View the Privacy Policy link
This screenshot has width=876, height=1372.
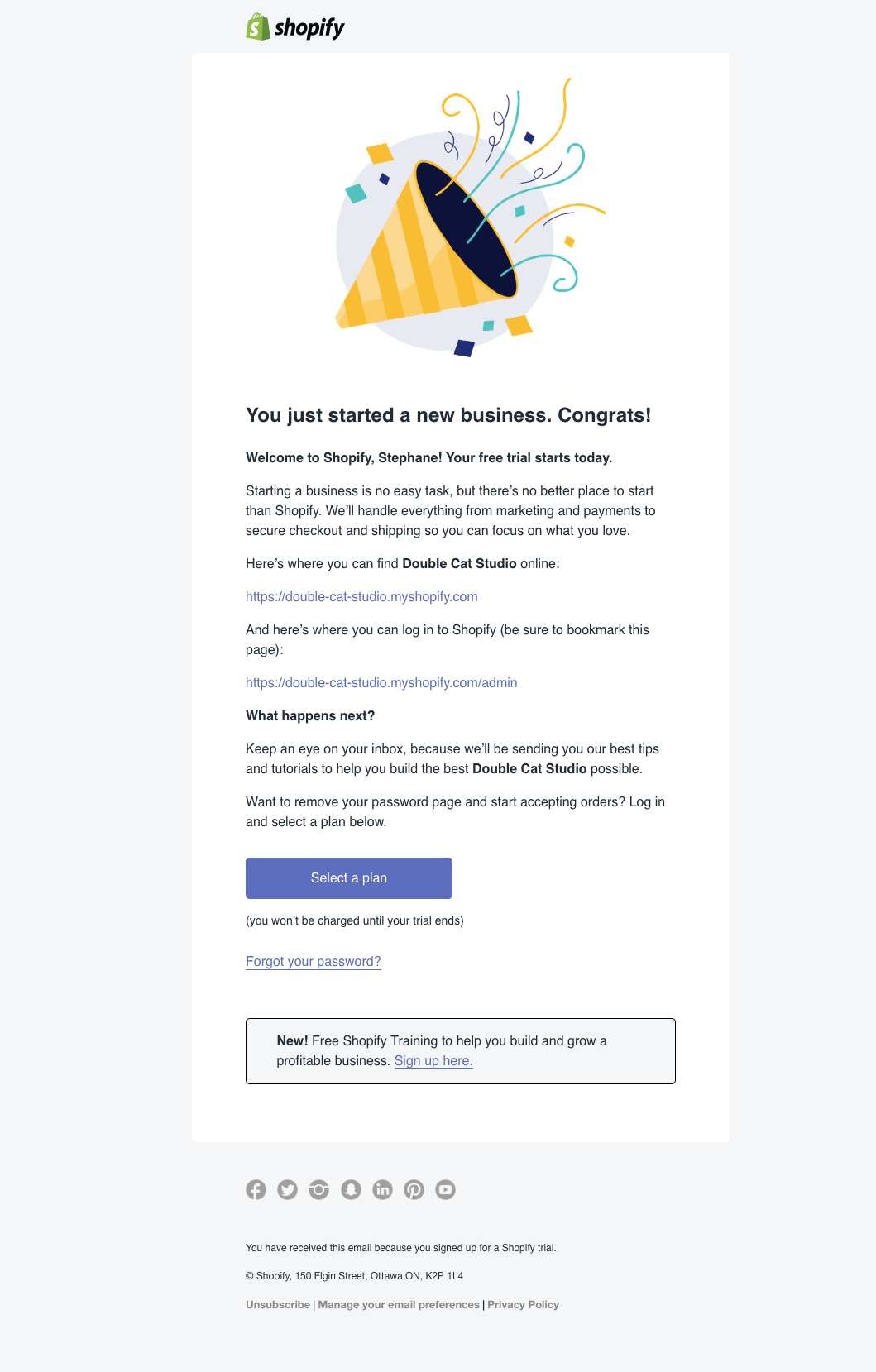[523, 1304]
